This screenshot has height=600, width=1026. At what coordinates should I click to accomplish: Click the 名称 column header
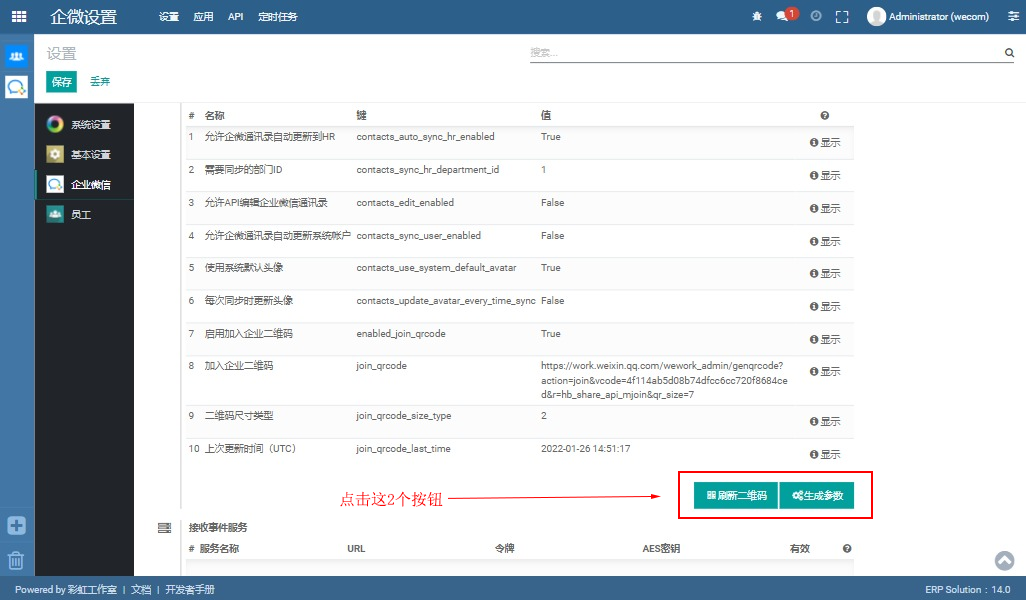pos(215,116)
